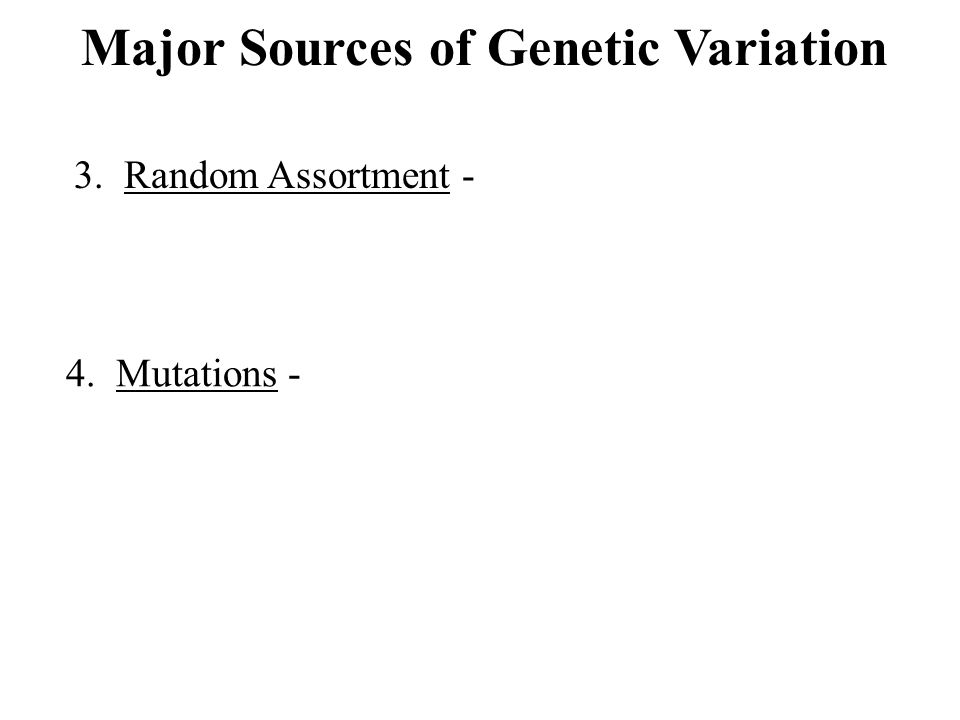Viewport: 960px width, 720px height.
Task: Click the list number 4
Action: coord(80,374)
